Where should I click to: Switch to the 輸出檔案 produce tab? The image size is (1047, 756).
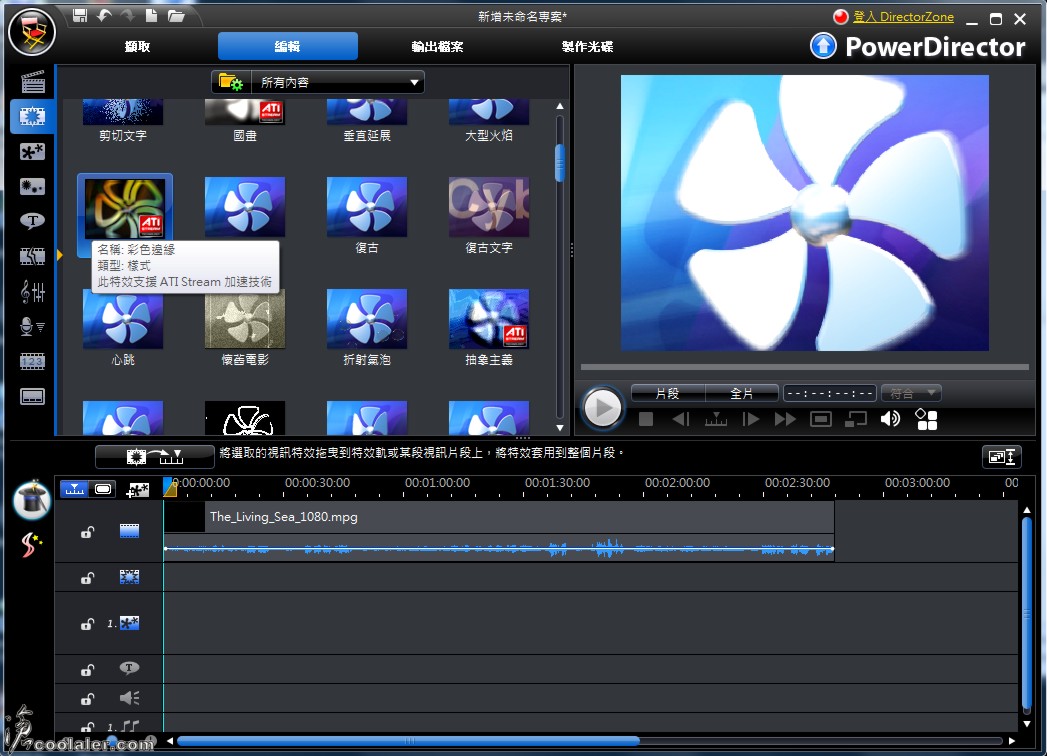437,46
